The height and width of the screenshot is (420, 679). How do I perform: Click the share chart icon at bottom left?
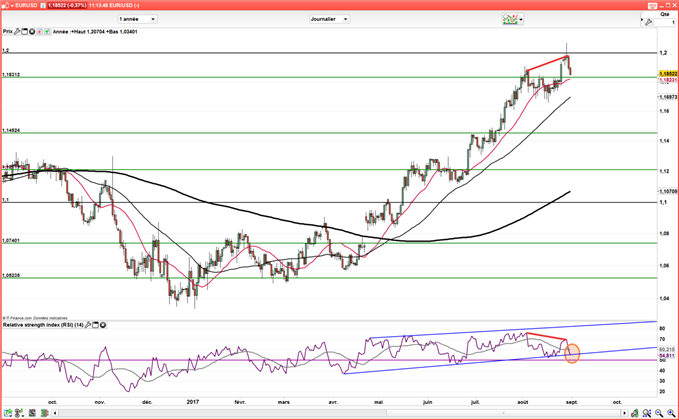pyautogui.click(x=8, y=413)
